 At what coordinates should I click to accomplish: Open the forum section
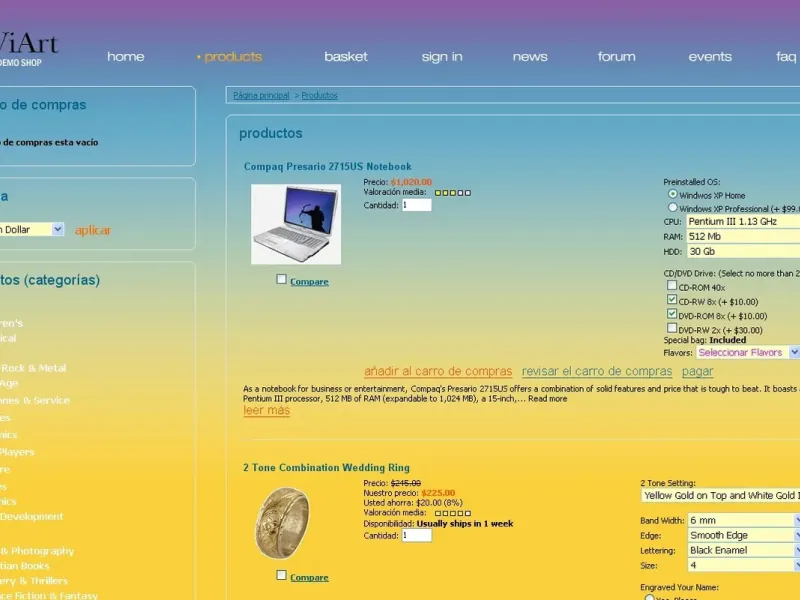[x=616, y=57]
